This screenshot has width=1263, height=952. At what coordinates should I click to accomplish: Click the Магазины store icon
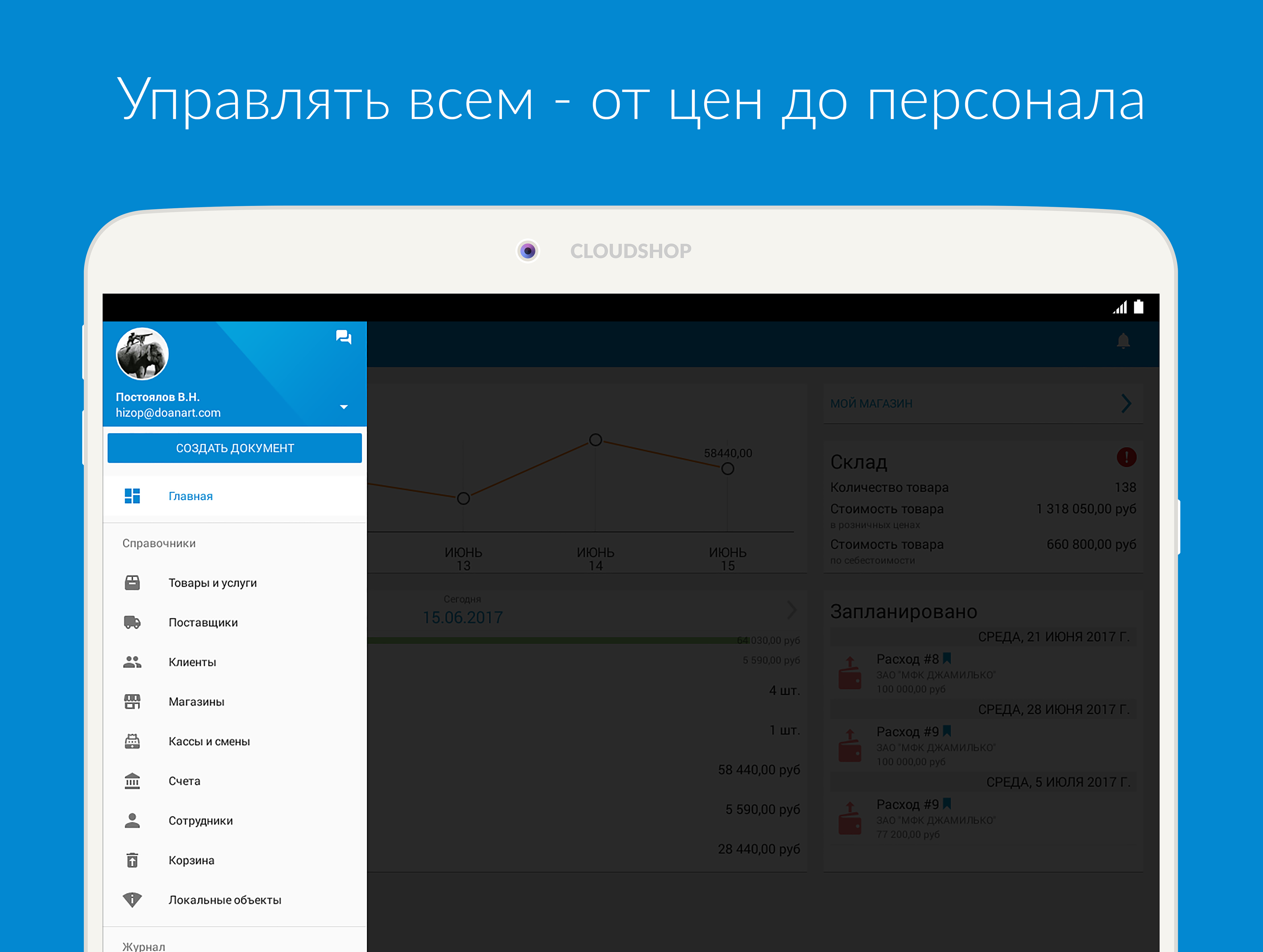click(132, 701)
